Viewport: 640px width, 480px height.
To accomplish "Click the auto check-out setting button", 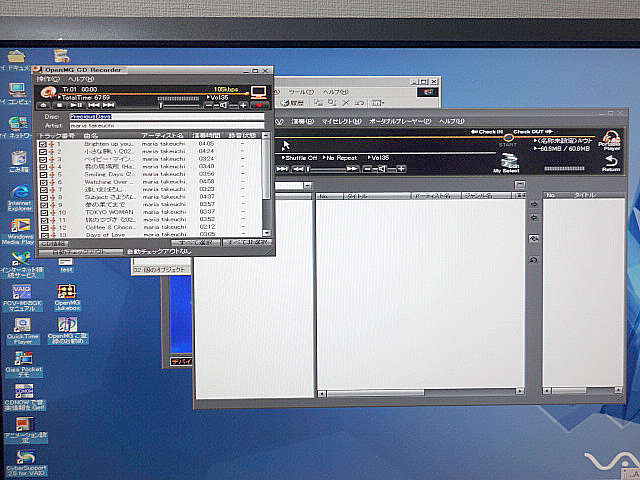I will click(80, 252).
